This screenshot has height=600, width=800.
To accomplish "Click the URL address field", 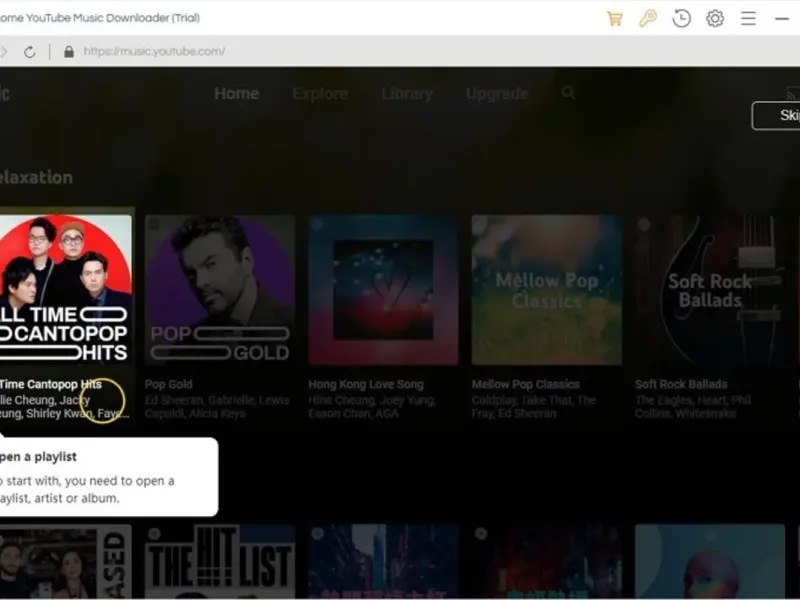I will 154,52.
